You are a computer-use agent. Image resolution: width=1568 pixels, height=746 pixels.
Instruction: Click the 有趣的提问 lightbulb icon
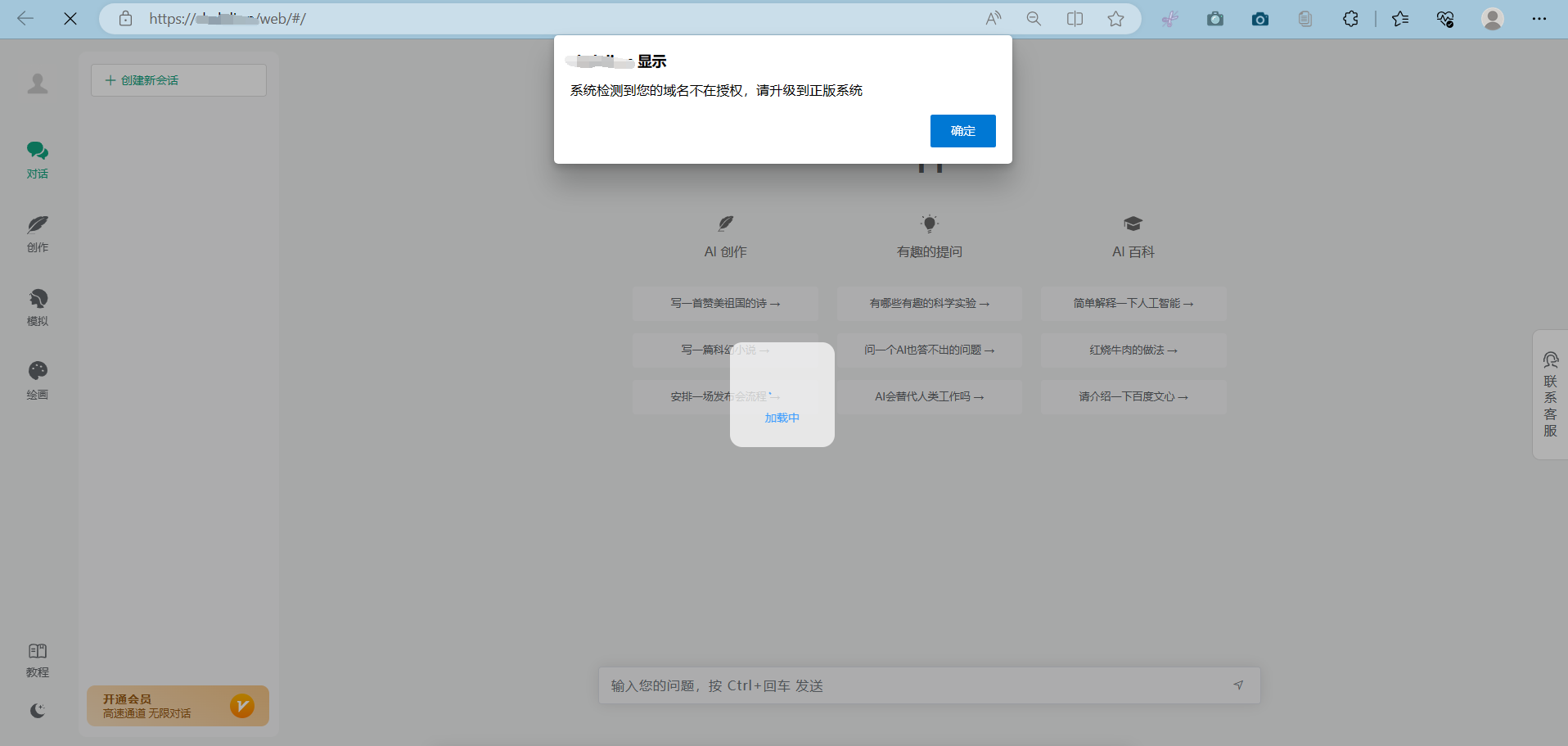click(x=929, y=224)
